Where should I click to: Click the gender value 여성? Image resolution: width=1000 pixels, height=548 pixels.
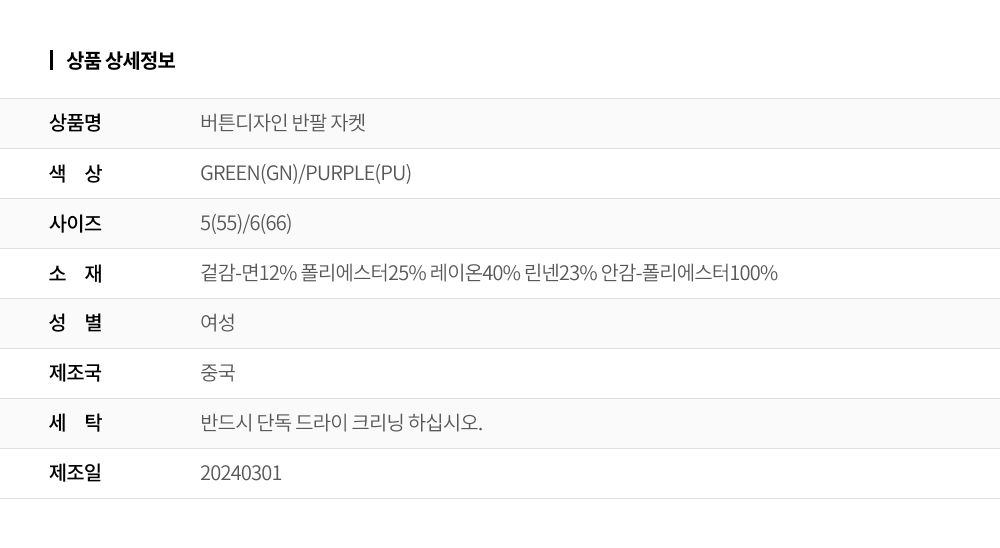(217, 323)
